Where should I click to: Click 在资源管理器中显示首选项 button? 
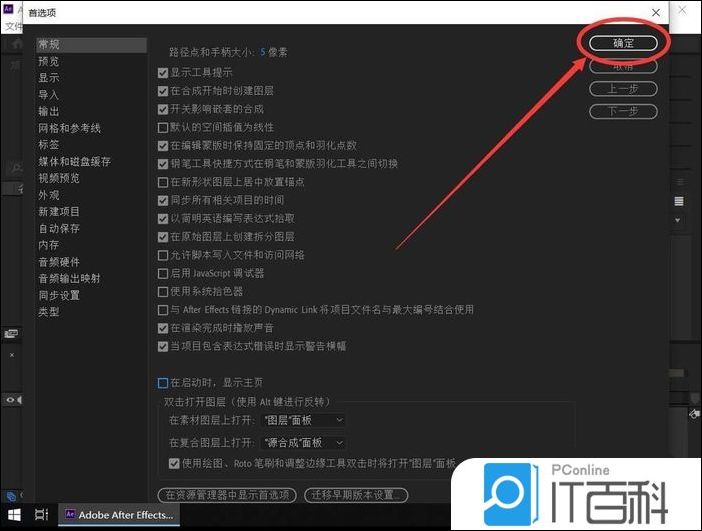pos(227,495)
